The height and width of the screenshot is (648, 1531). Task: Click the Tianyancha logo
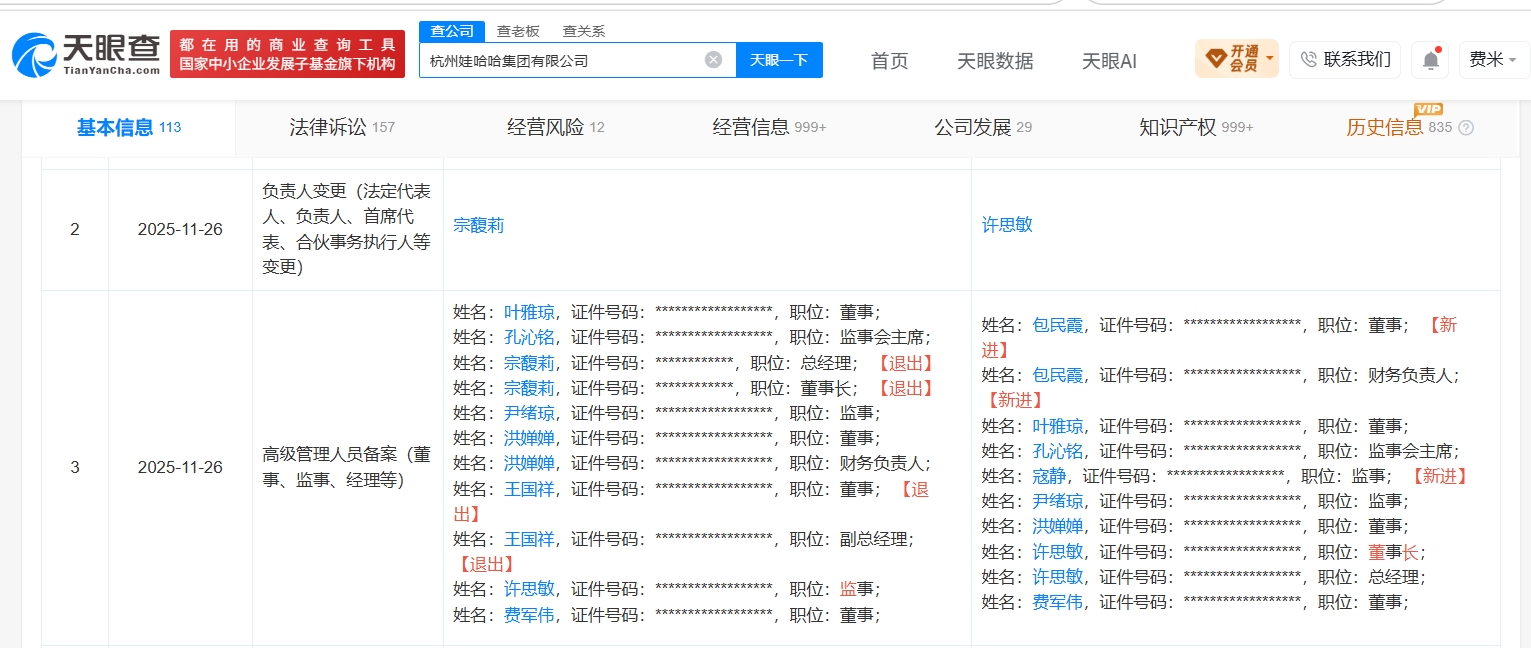[x=86, y=56]
